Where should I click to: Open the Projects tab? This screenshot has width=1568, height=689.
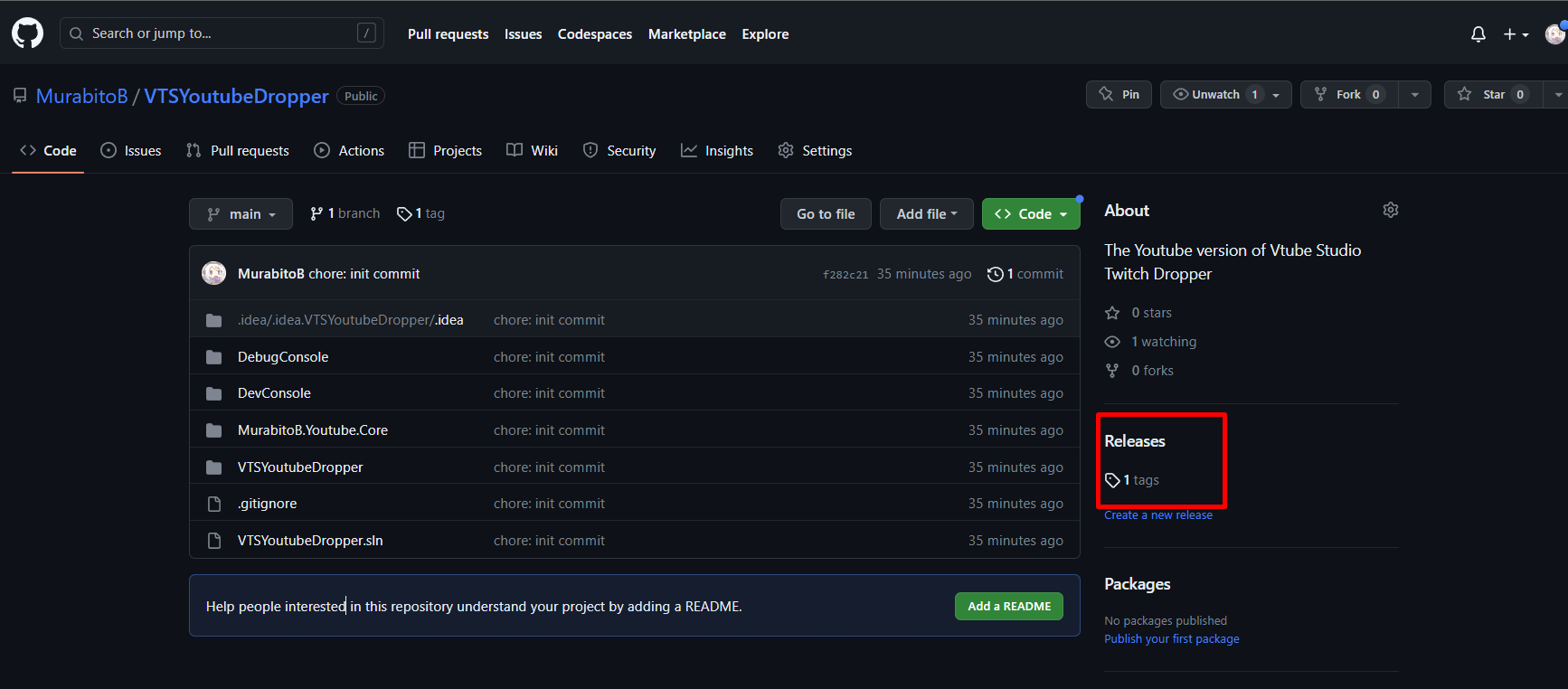pos(445,151)
